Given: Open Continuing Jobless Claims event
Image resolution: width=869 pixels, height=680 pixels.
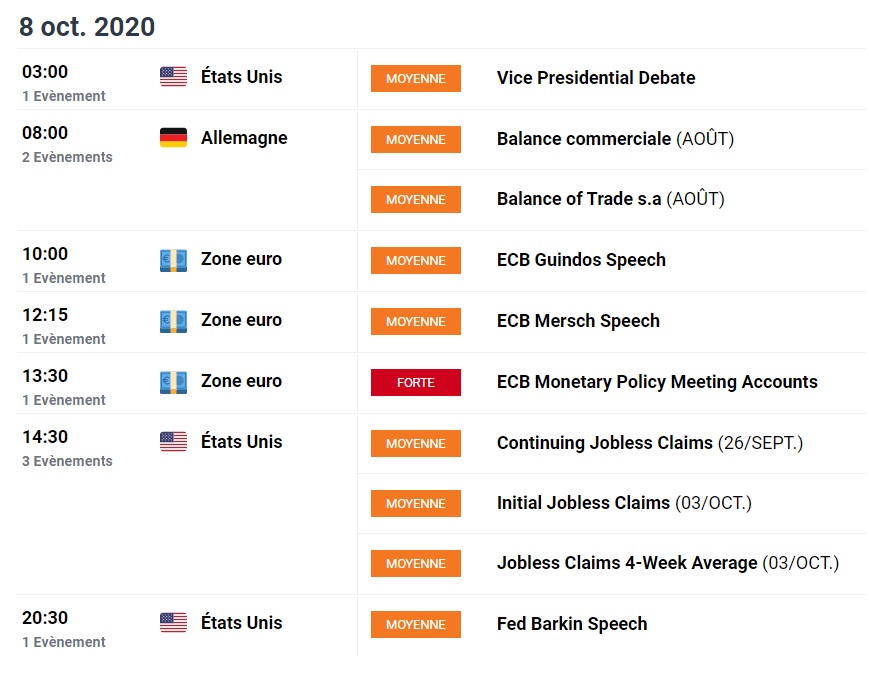Looking at the screenshot, I should (x=650, y=443).
